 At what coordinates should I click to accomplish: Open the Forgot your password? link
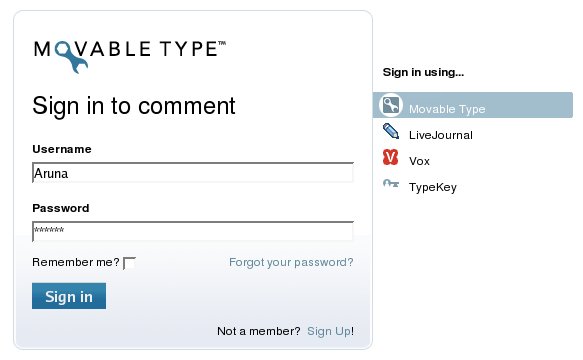(x=291, y=262)
